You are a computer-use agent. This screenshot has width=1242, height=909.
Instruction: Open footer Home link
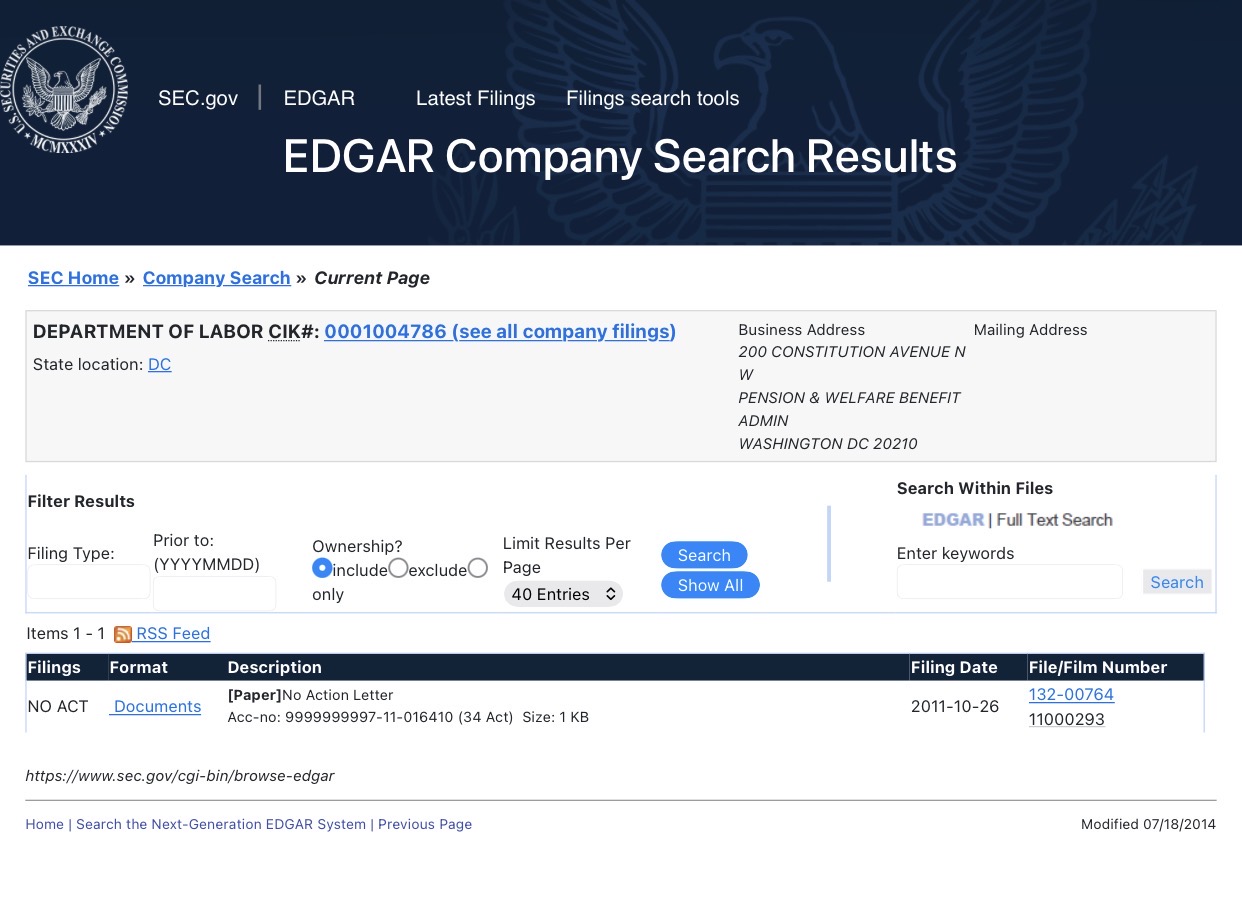44,824
